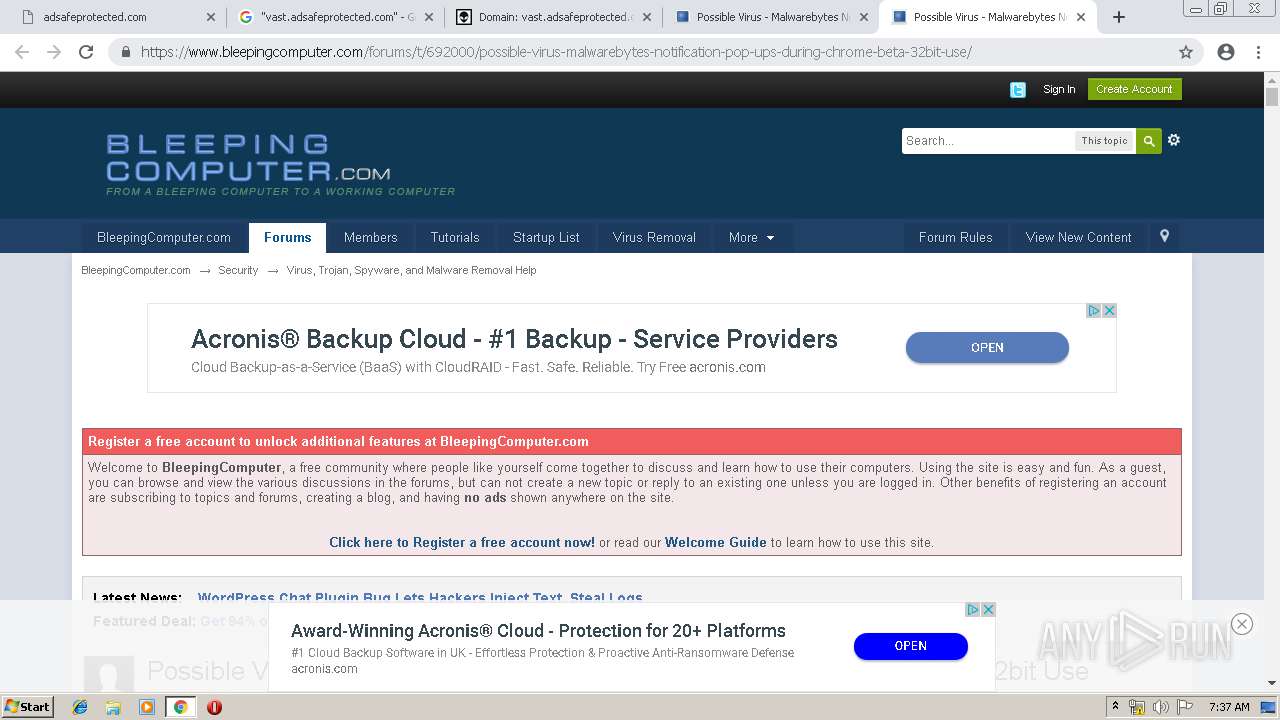
Task: Switch to the first Possible Virus Malwarebytes tab
Action: pos(770,17)
